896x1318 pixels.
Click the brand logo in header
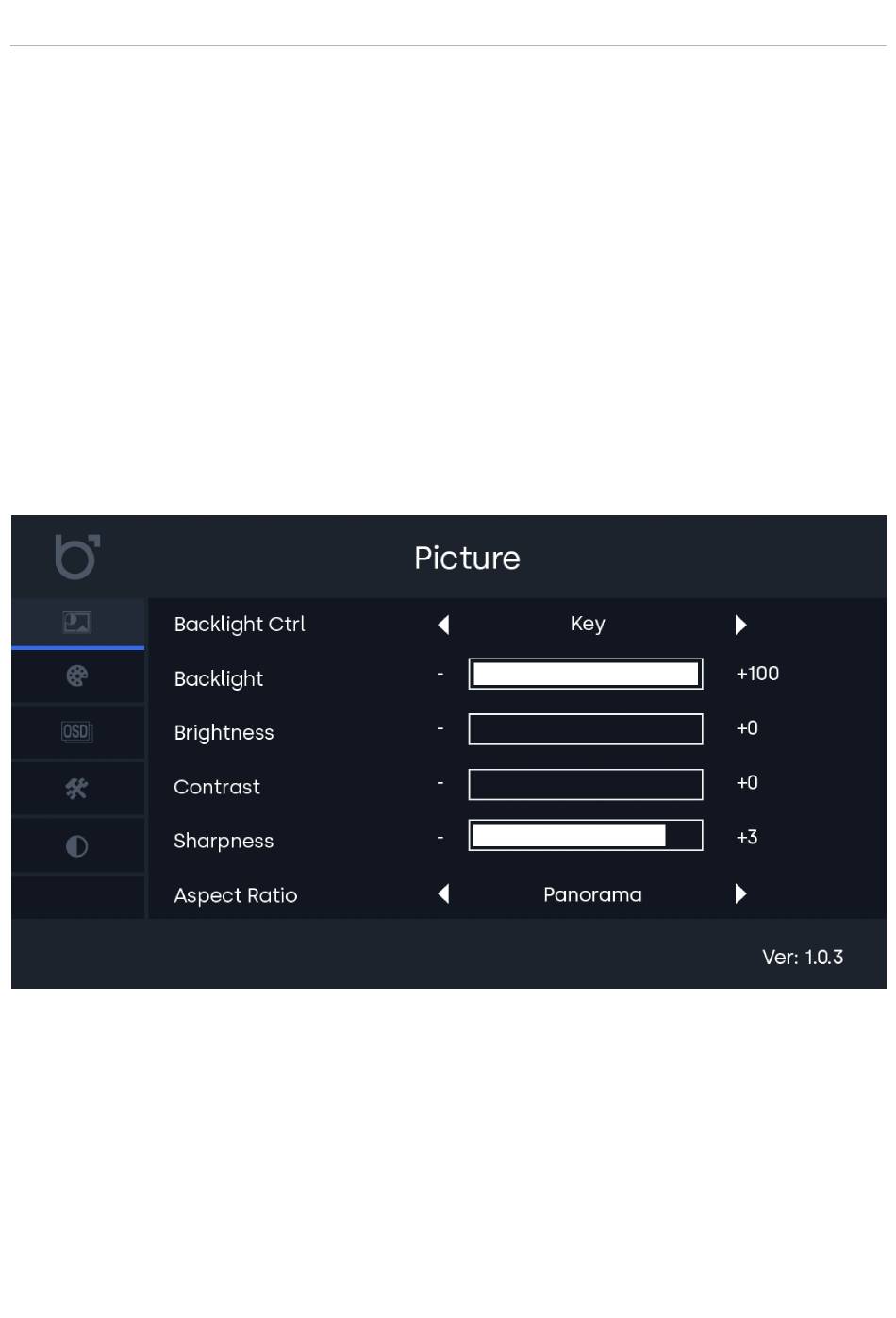click(77, 557)
